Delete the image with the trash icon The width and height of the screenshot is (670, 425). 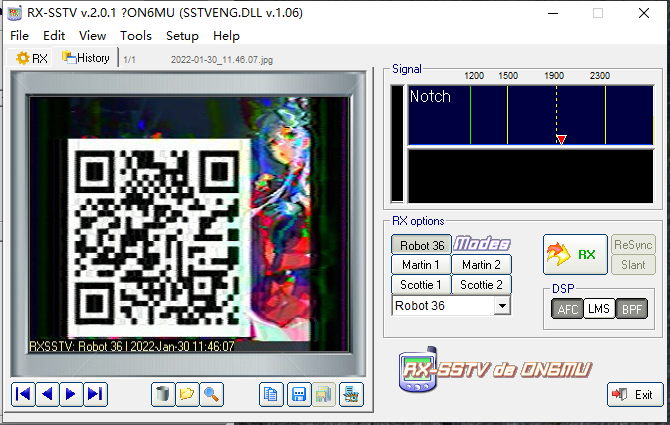point(163,394)
